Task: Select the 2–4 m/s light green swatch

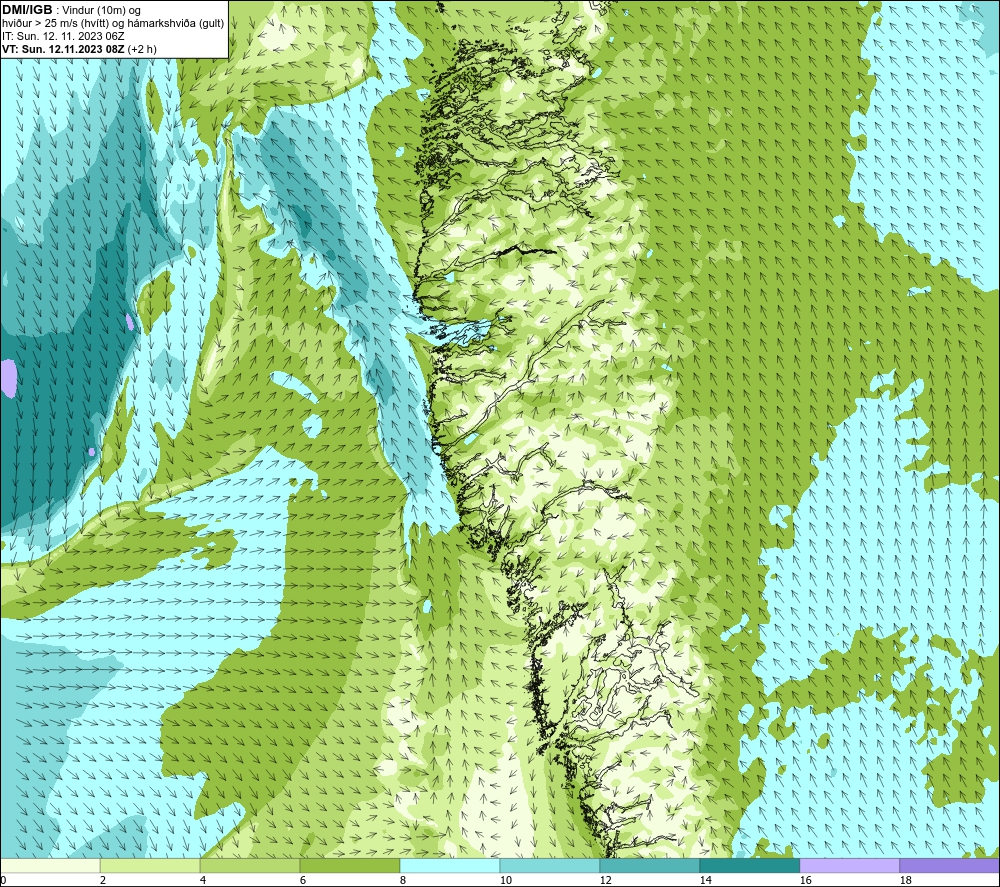Action: 150,865
